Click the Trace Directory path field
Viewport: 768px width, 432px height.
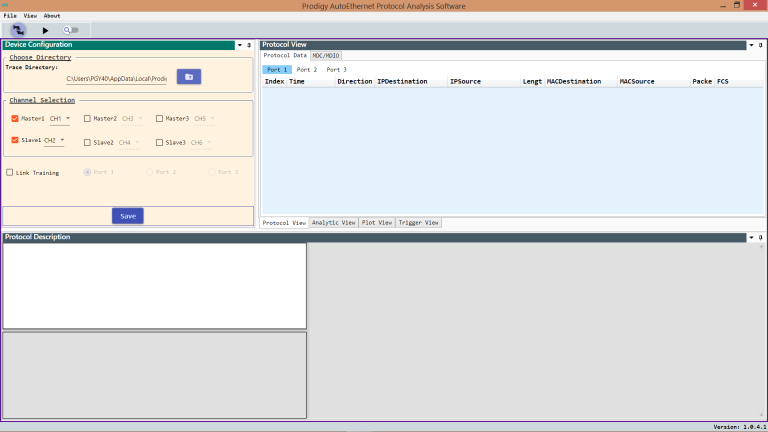117,78
